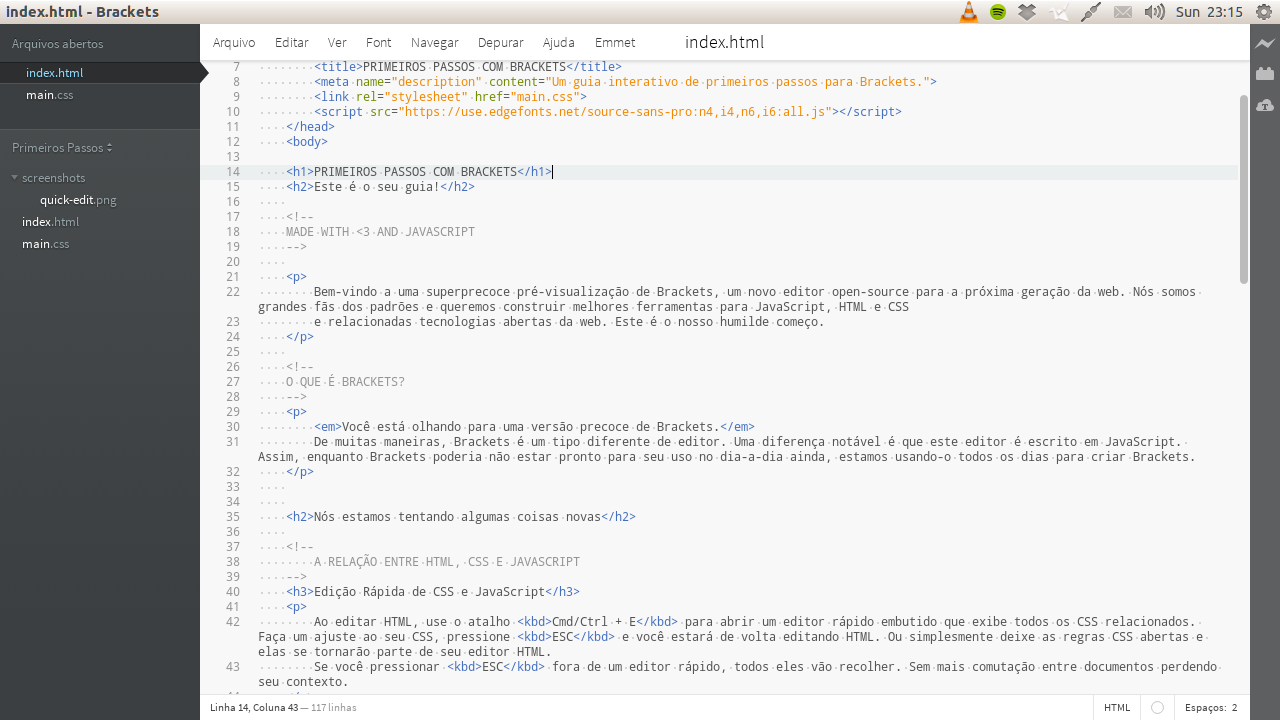Open the Ver menu
The image size is (1280, 720).
point(337,42)
